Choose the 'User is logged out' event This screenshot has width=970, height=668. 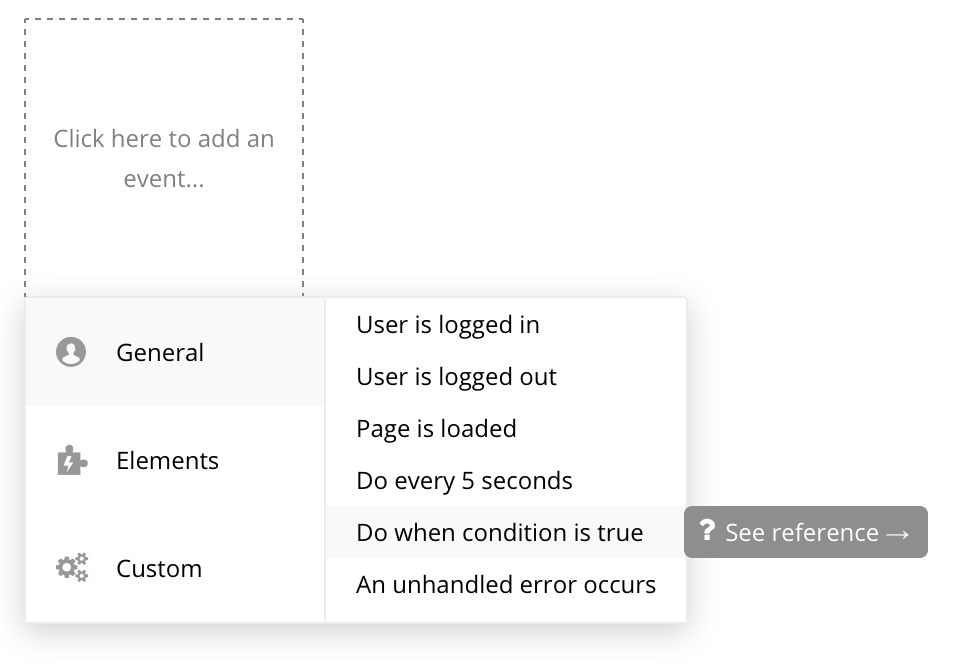[x=456, y=377]
